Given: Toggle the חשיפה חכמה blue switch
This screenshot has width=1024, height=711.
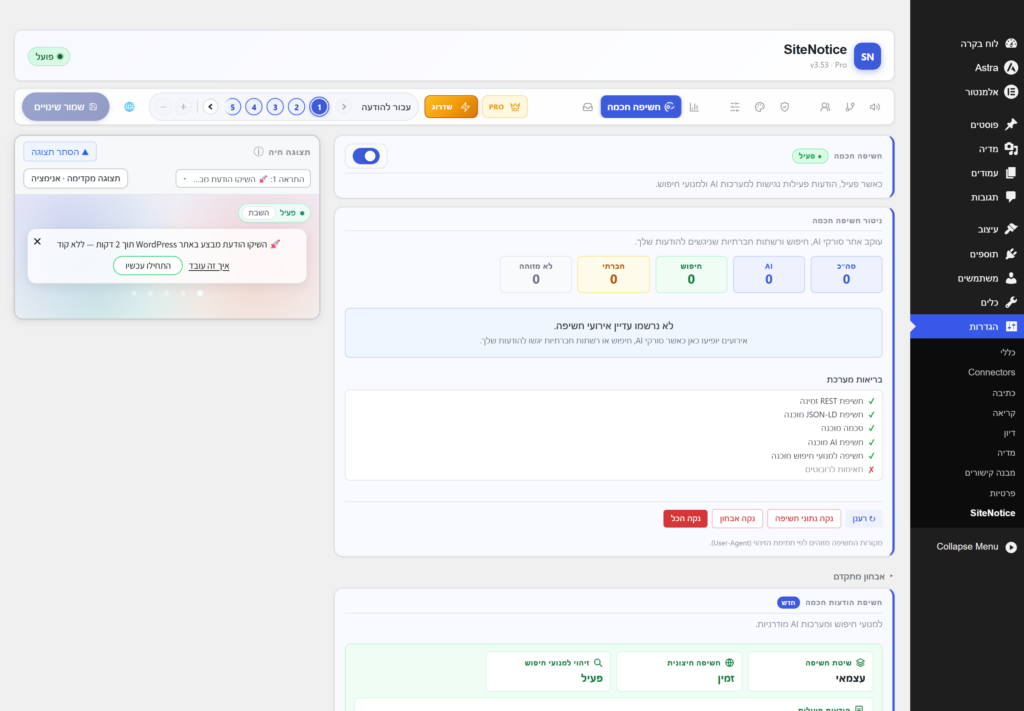Looking at the screenshot, I should pos(366,156).
